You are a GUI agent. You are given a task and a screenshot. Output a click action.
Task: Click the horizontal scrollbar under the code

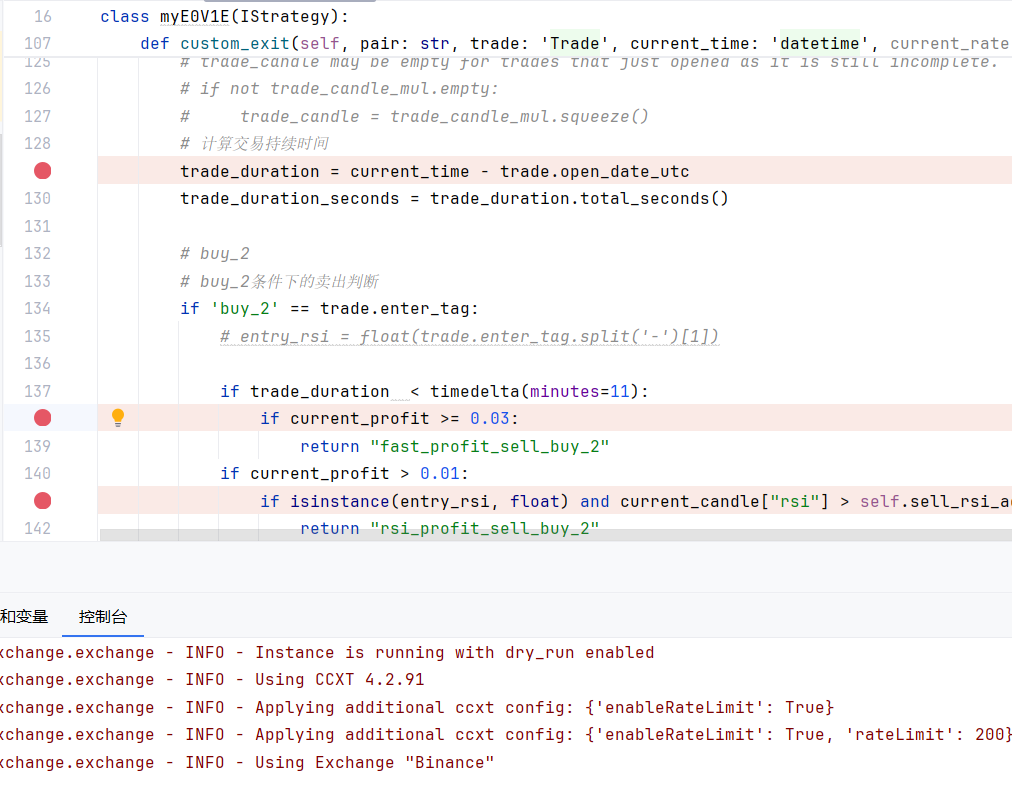556,535
